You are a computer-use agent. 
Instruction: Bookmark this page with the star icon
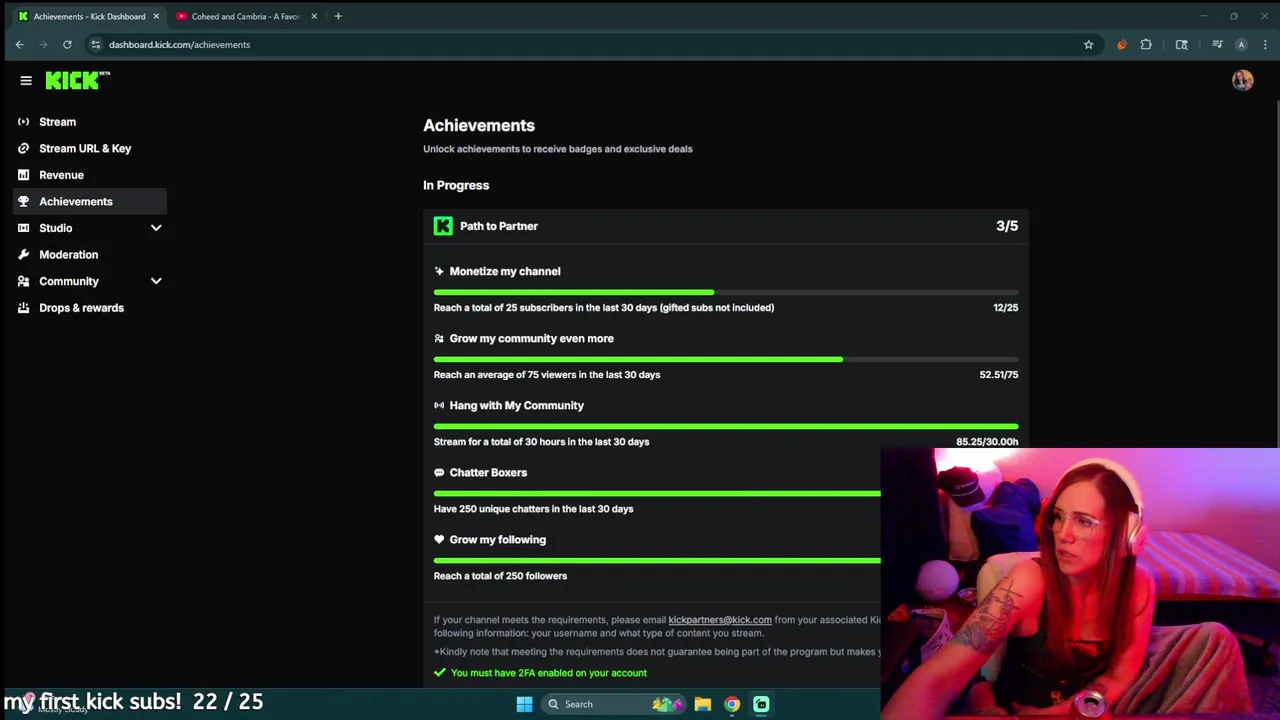[x=1088, y=44]
